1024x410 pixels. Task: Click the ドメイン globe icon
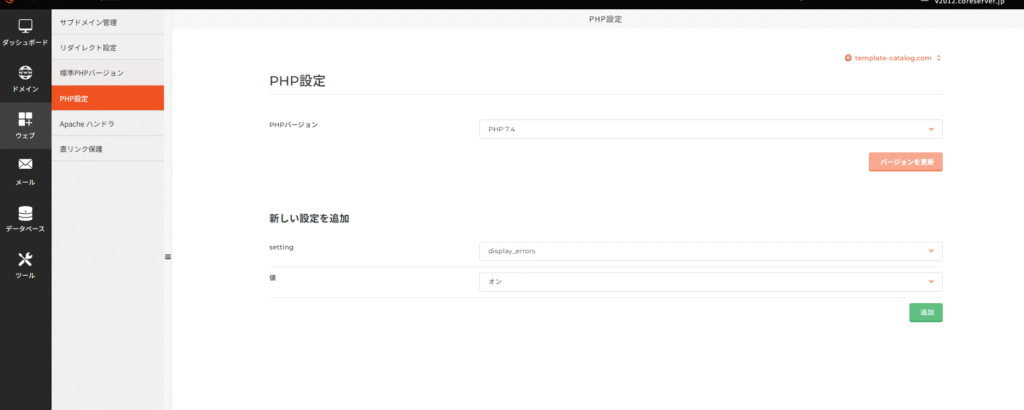point(25,73)
